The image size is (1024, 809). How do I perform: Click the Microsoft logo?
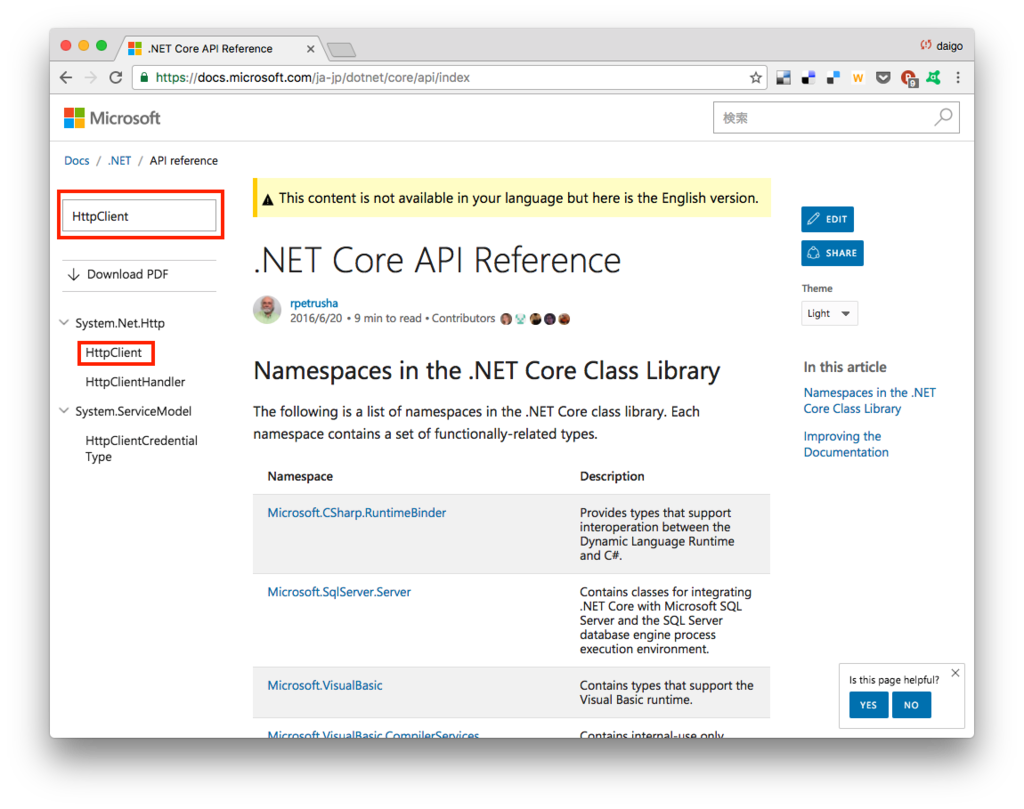click(112, 118)
